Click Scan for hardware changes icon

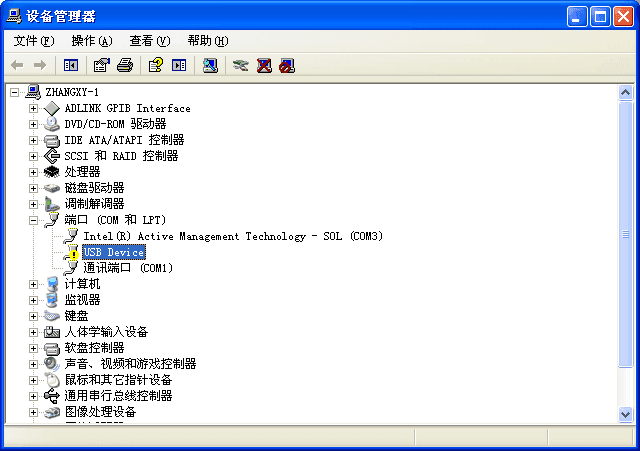[x=210, y=65]
